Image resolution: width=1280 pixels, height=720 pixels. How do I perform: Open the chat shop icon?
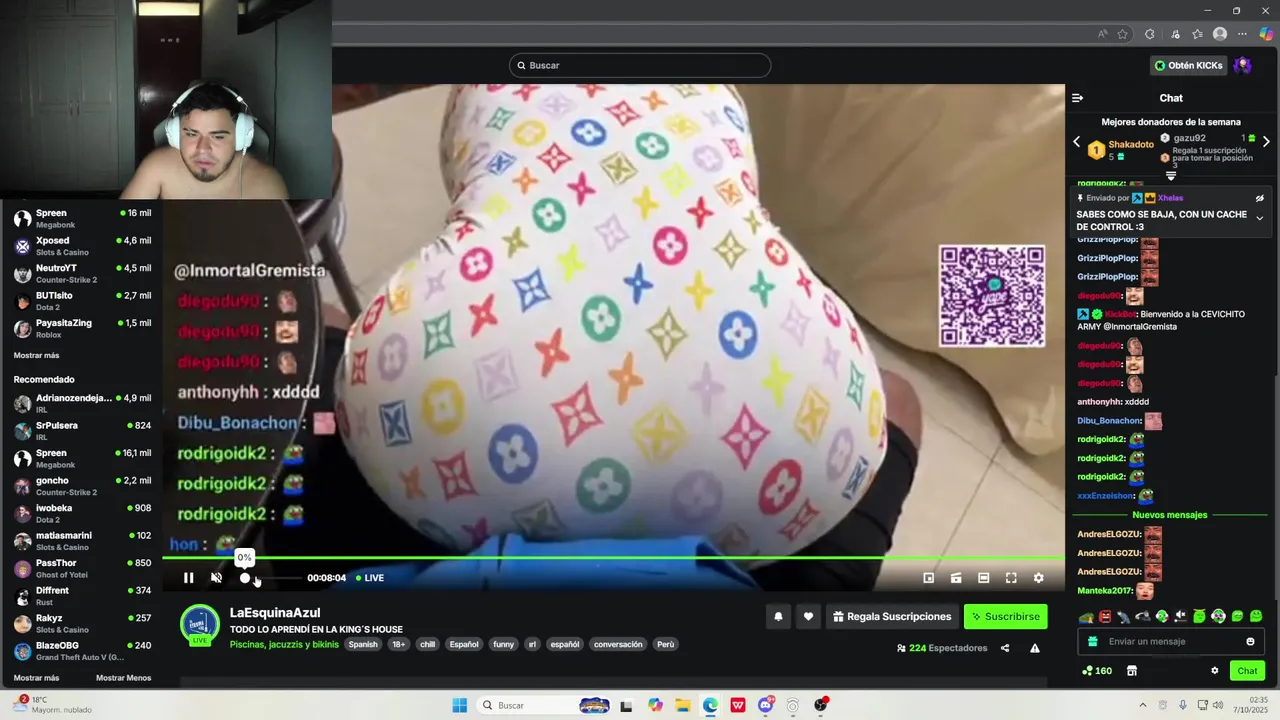pos(1132,671)
